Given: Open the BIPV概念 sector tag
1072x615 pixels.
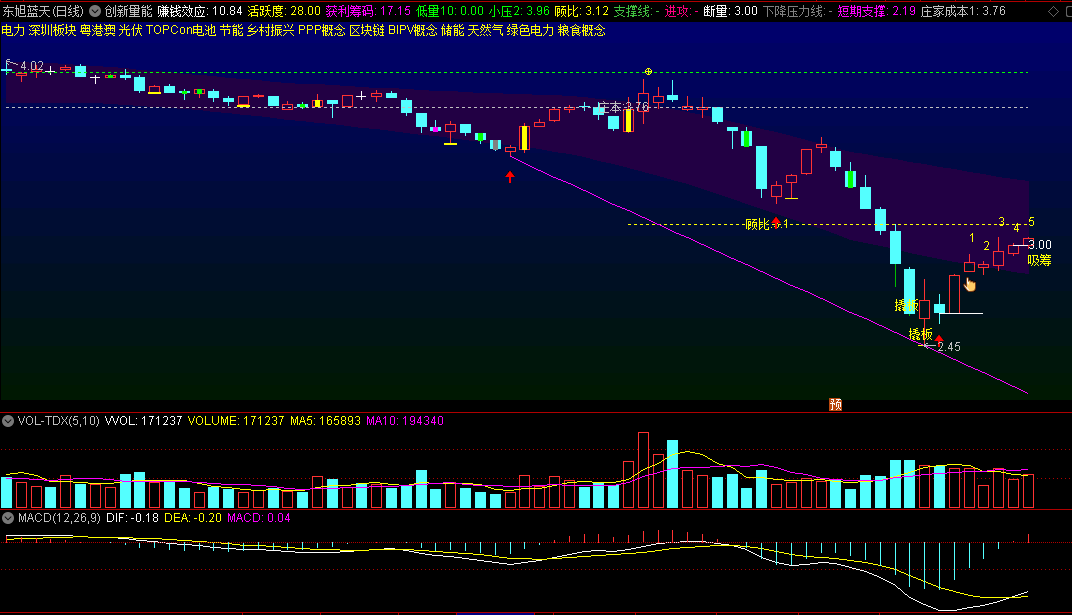Looking at the screenshot, I should tap(412, 30).
